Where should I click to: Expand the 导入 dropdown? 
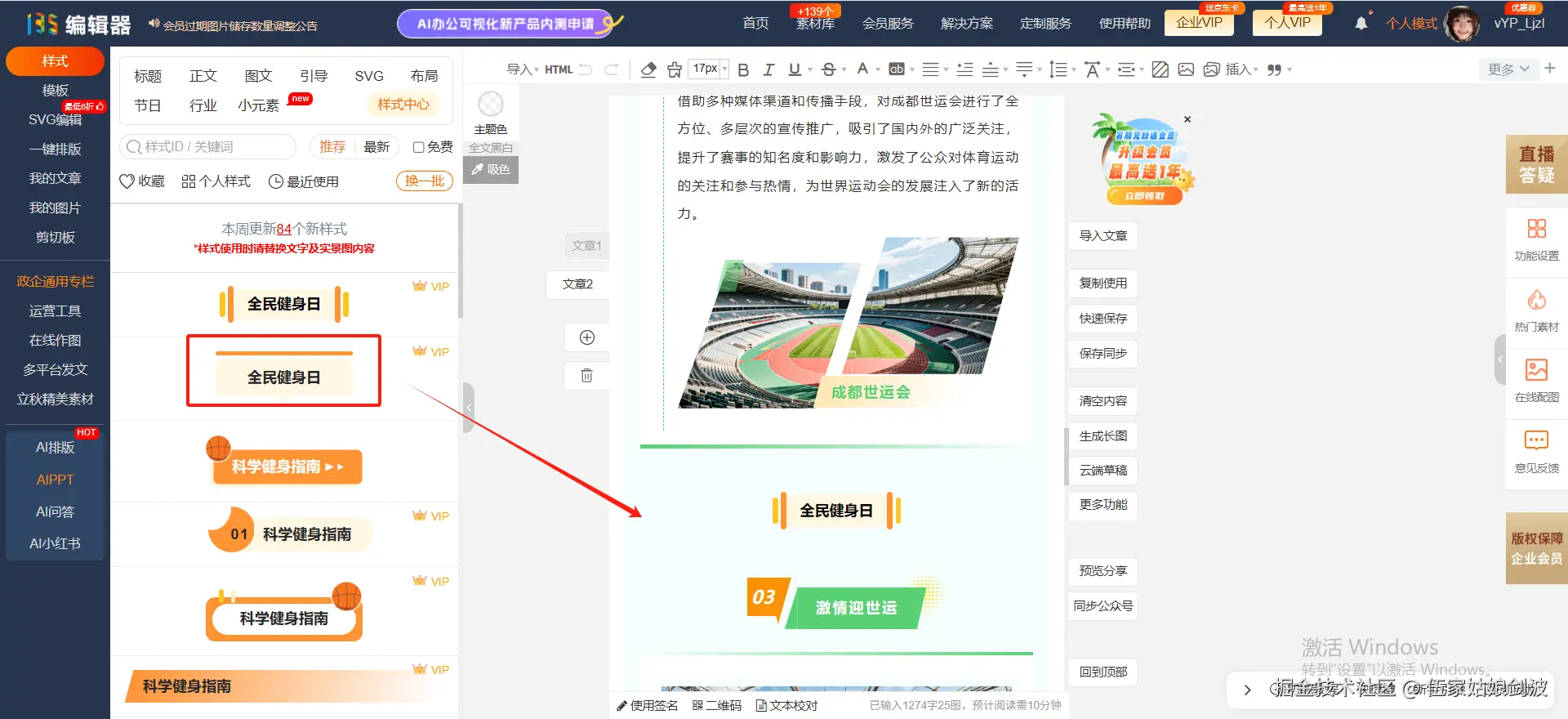pos(523,69)
